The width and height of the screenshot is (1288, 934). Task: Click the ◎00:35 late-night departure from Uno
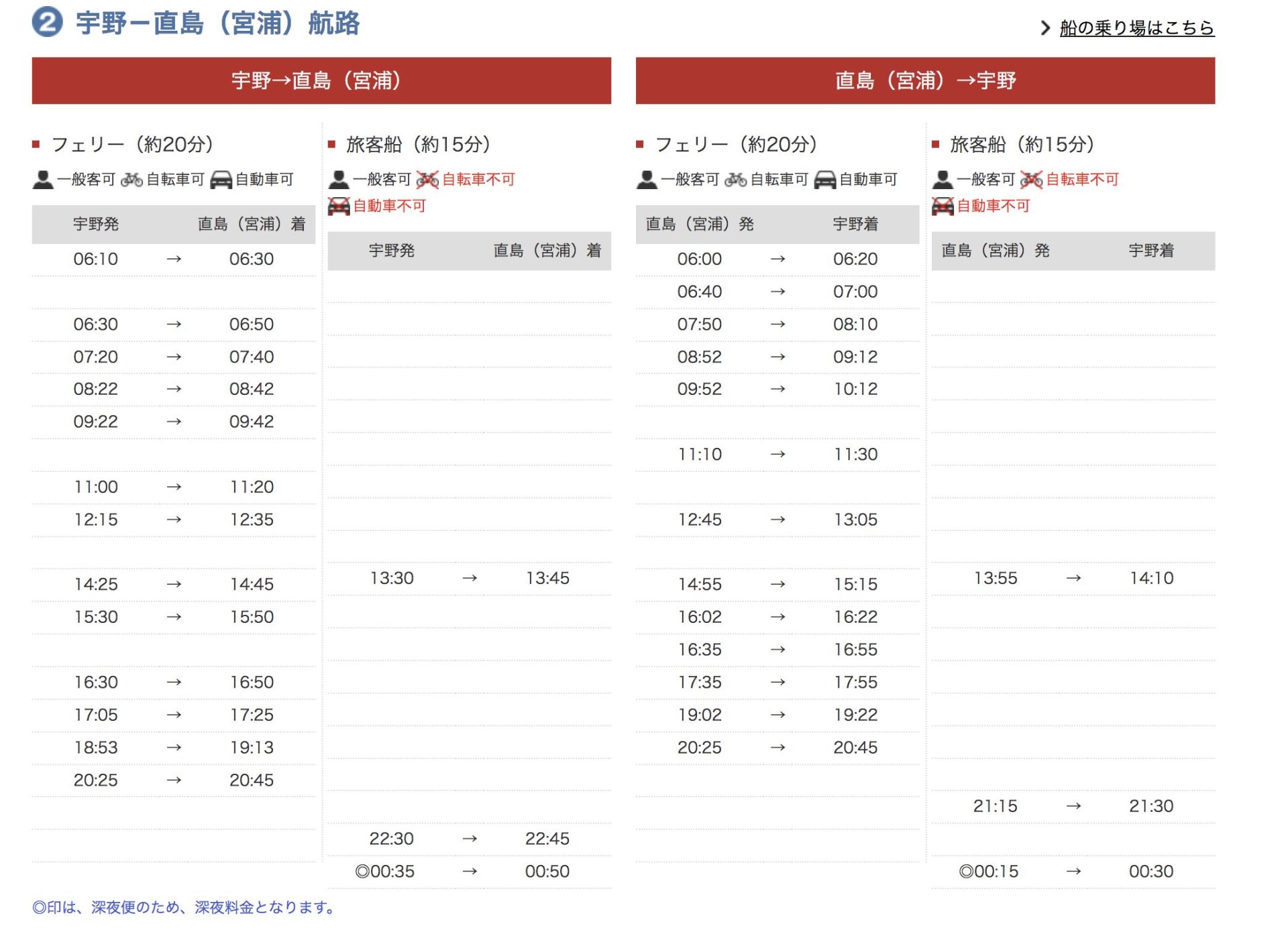(x=385, y=871)
